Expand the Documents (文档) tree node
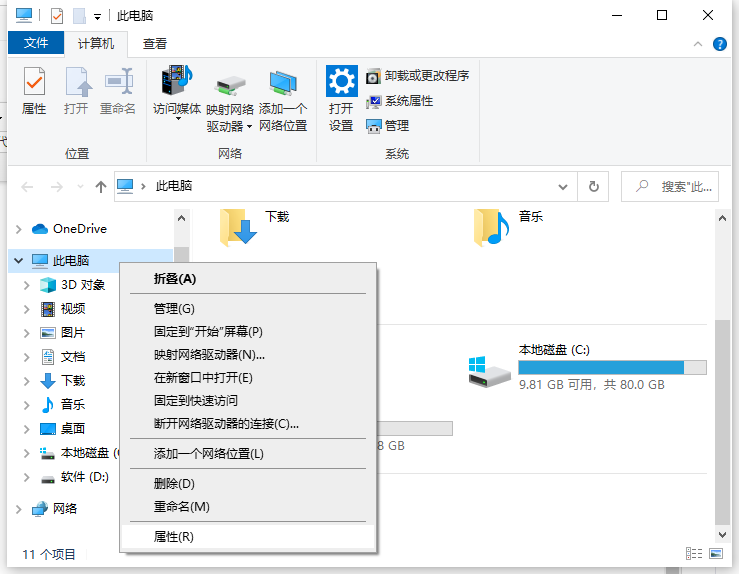Viewport: 739px width, 574px height. (26, 357)
